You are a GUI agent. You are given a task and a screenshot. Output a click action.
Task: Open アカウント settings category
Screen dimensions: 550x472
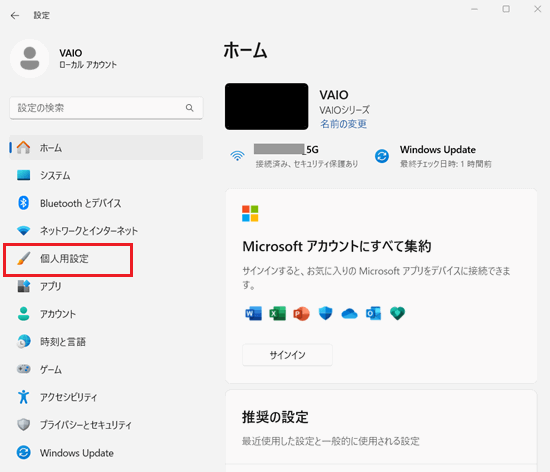coord(106,314)
